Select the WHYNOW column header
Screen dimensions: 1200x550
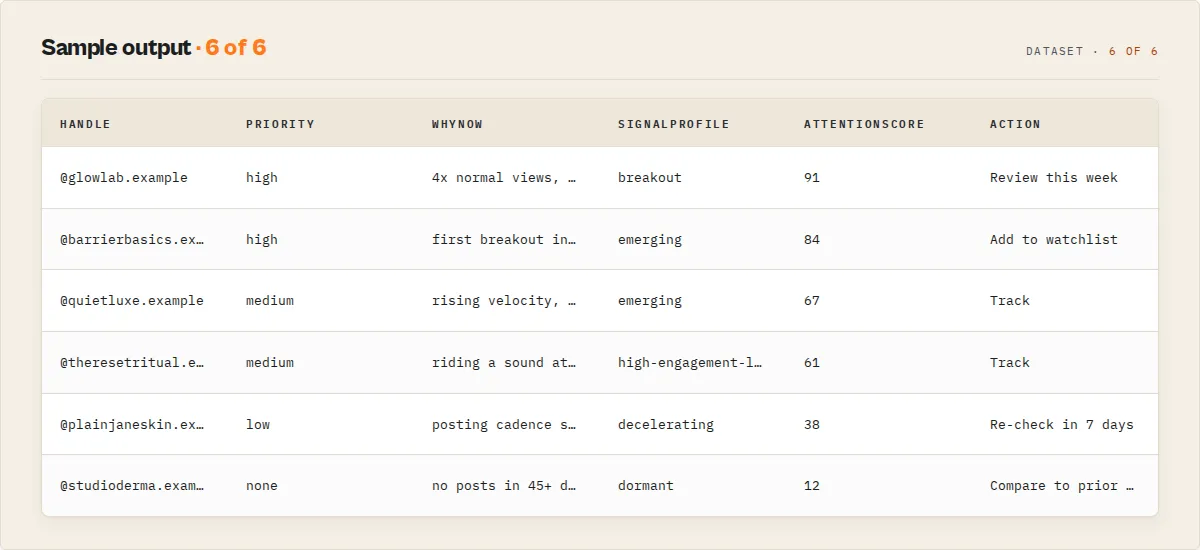pyautogui.click(x=457, y=124)
